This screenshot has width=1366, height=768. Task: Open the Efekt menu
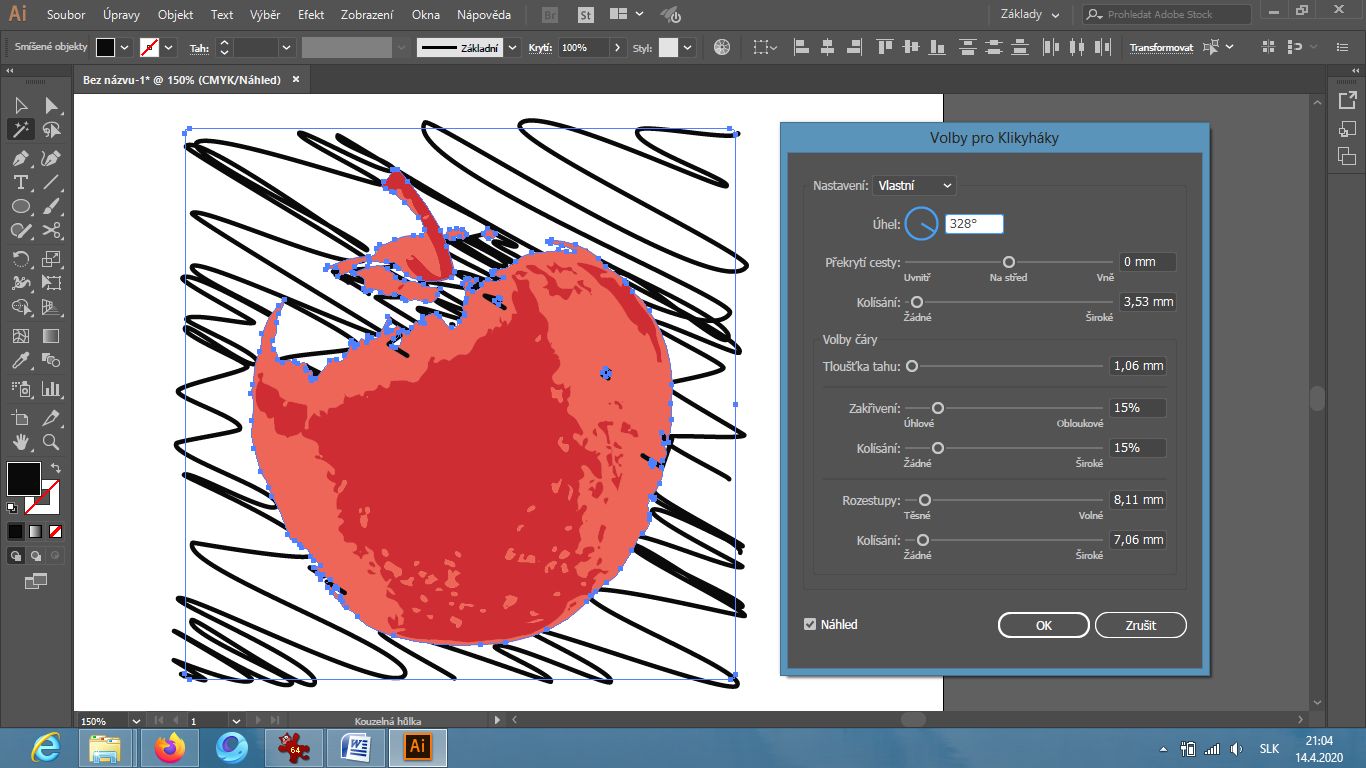tap(310, 15)
